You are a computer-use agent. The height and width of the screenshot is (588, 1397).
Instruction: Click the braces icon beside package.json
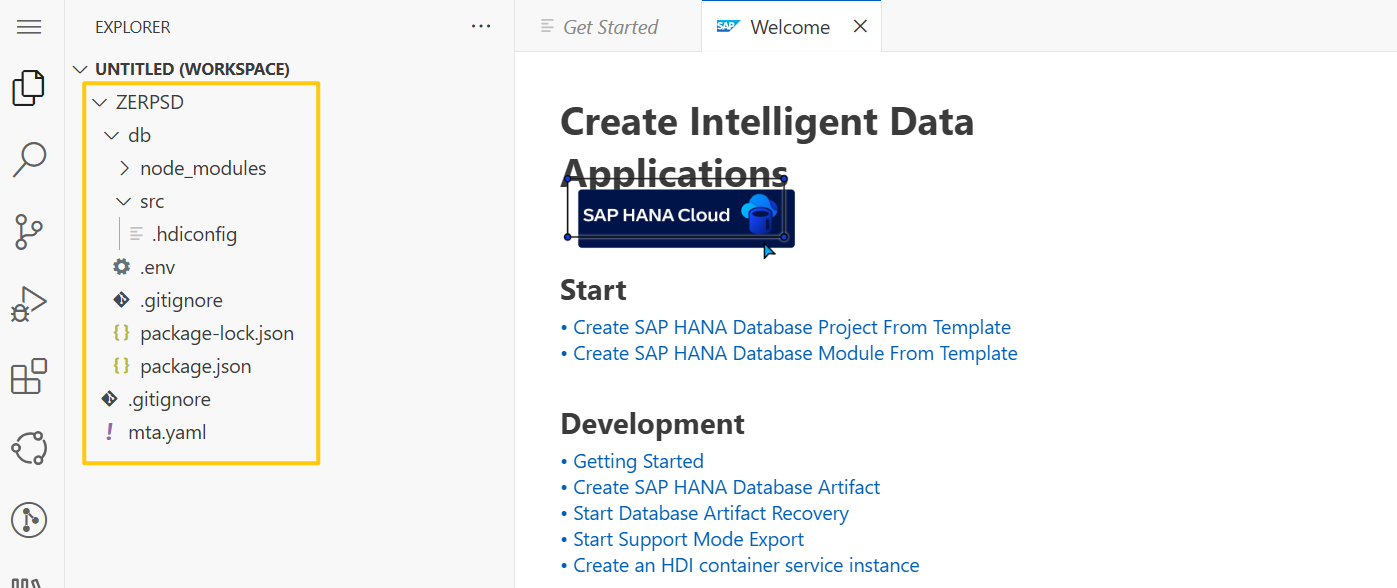[122, 366]
